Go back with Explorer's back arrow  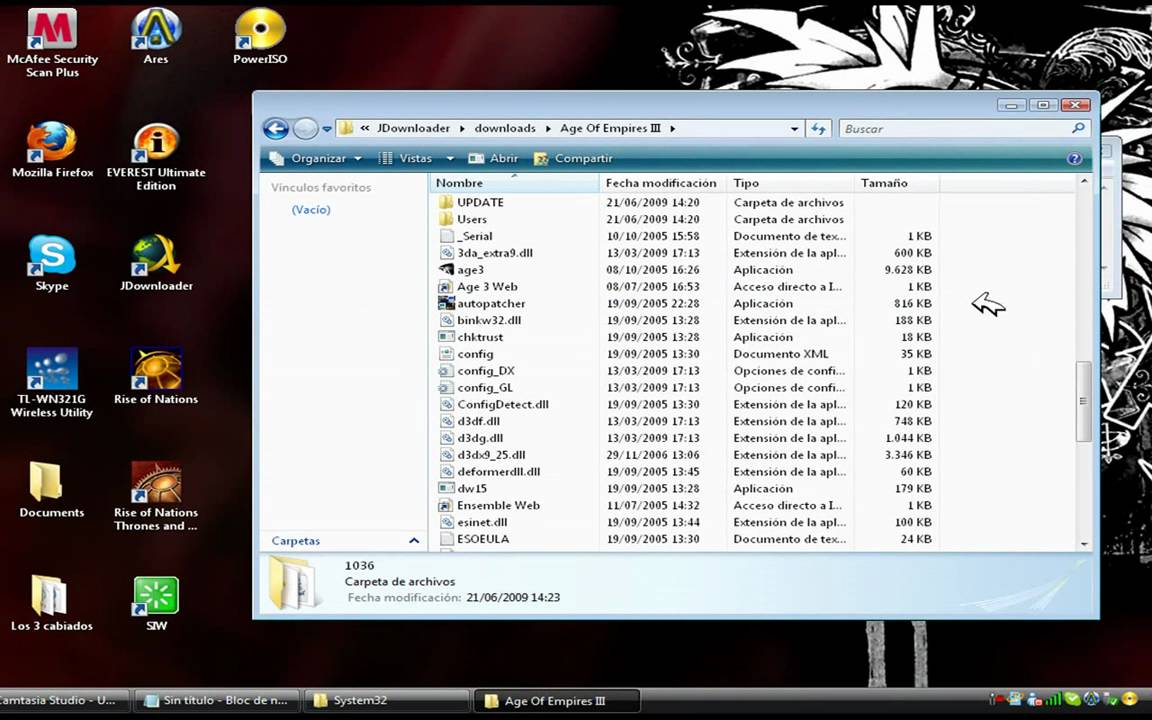click(x=276, y=129)
